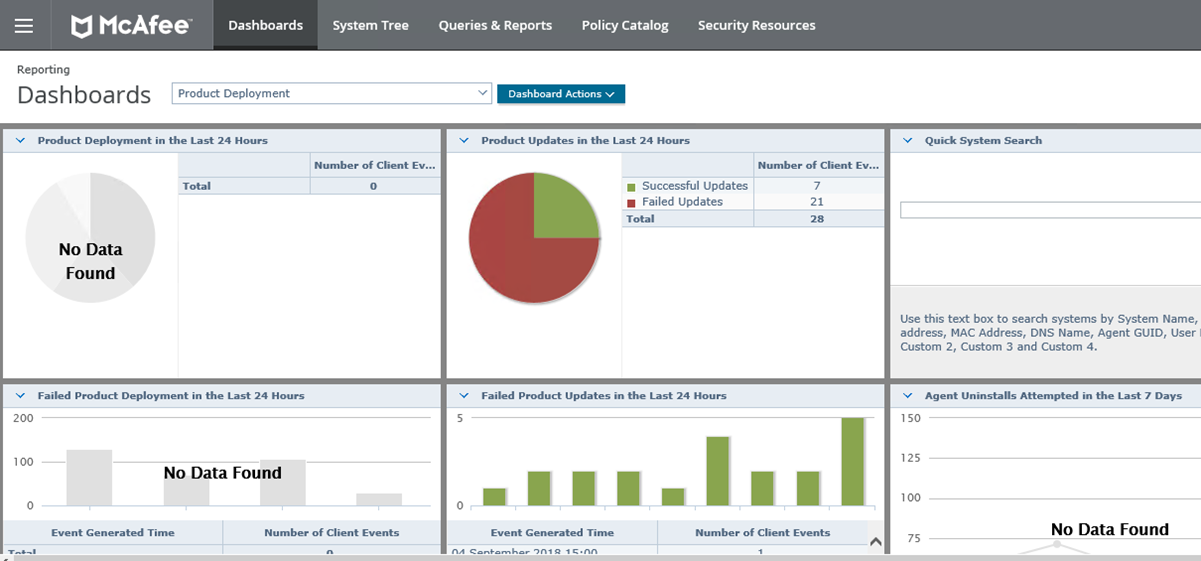1201x561 pixels.
Task: Collapse Failed Product Updates panel
Action: pyautogui.click(x=464, y=396)
